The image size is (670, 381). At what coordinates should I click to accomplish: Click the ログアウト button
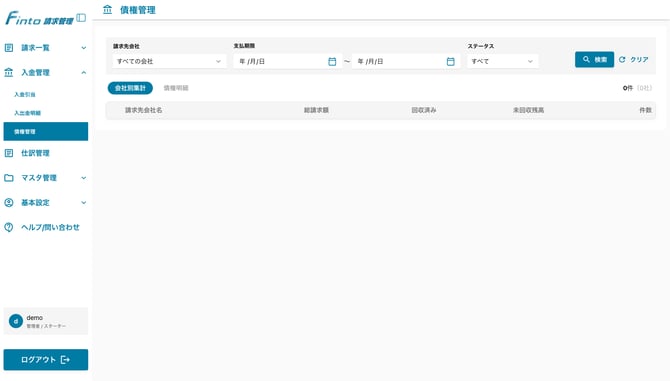click(46, 360)
